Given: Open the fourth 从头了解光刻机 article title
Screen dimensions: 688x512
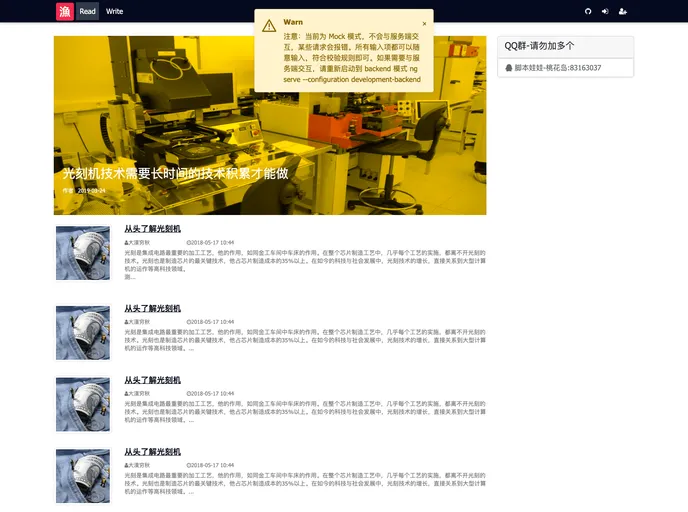Looking at the screenshot, I should [x=152, y=452].
